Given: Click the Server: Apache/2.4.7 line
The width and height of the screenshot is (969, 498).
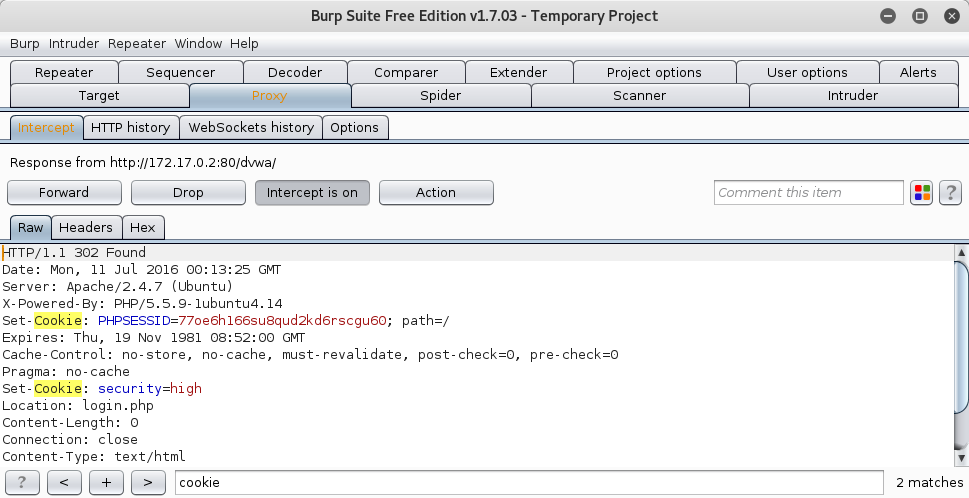Looking at the screenshot, I should 117,287.
